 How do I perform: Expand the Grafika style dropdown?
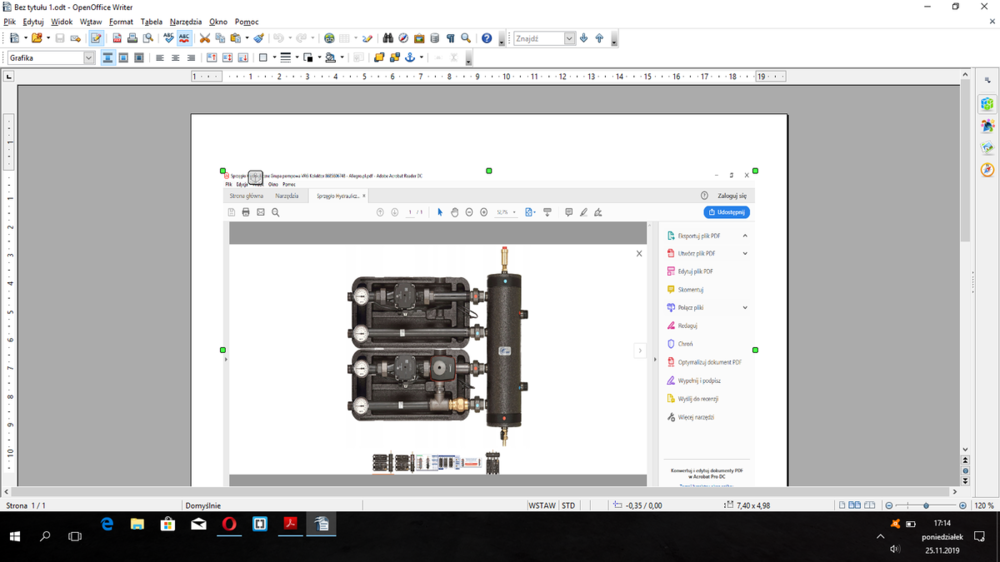[x=89, y=58]
